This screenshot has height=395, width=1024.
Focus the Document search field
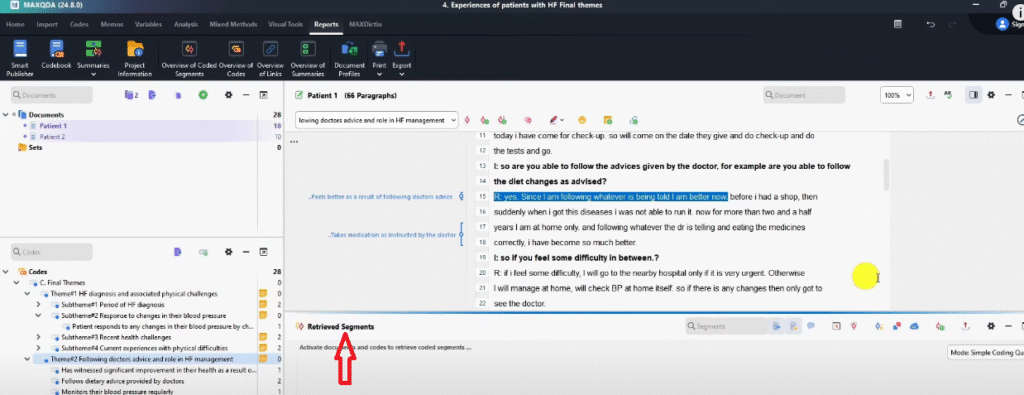pyautogui.click(x=804, y=95)
